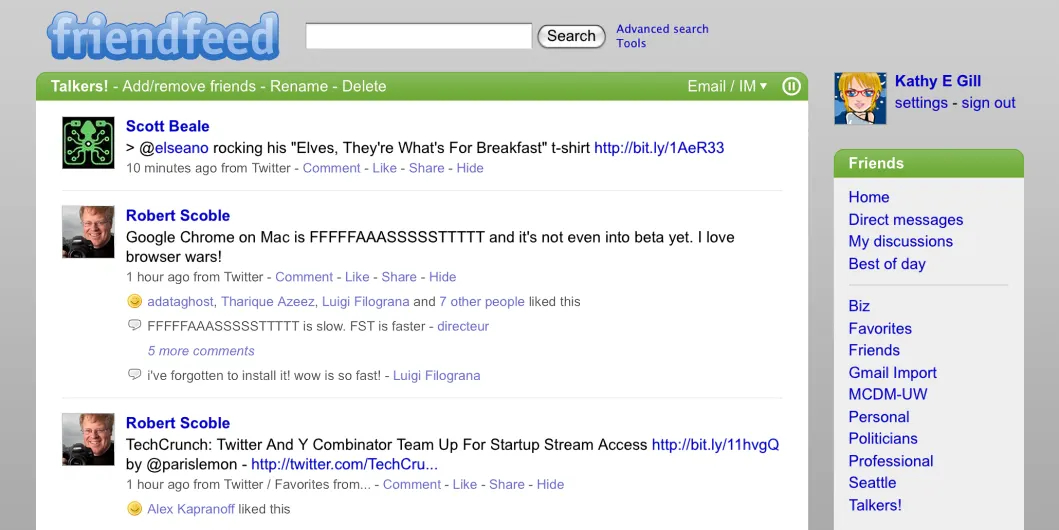Show the 7 other people who liked
The image size is (1059, 530).
click(482, 301)
